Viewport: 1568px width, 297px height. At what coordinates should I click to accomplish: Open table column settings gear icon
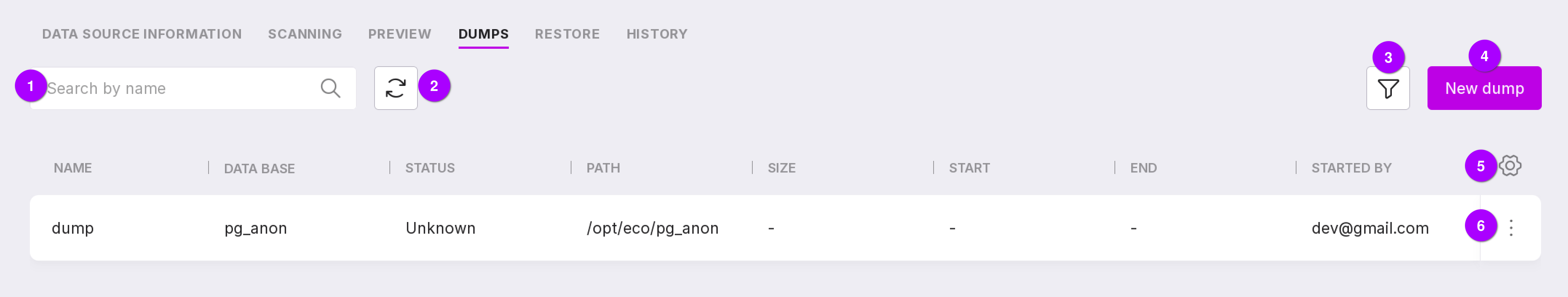click(x=1510, y=166)
